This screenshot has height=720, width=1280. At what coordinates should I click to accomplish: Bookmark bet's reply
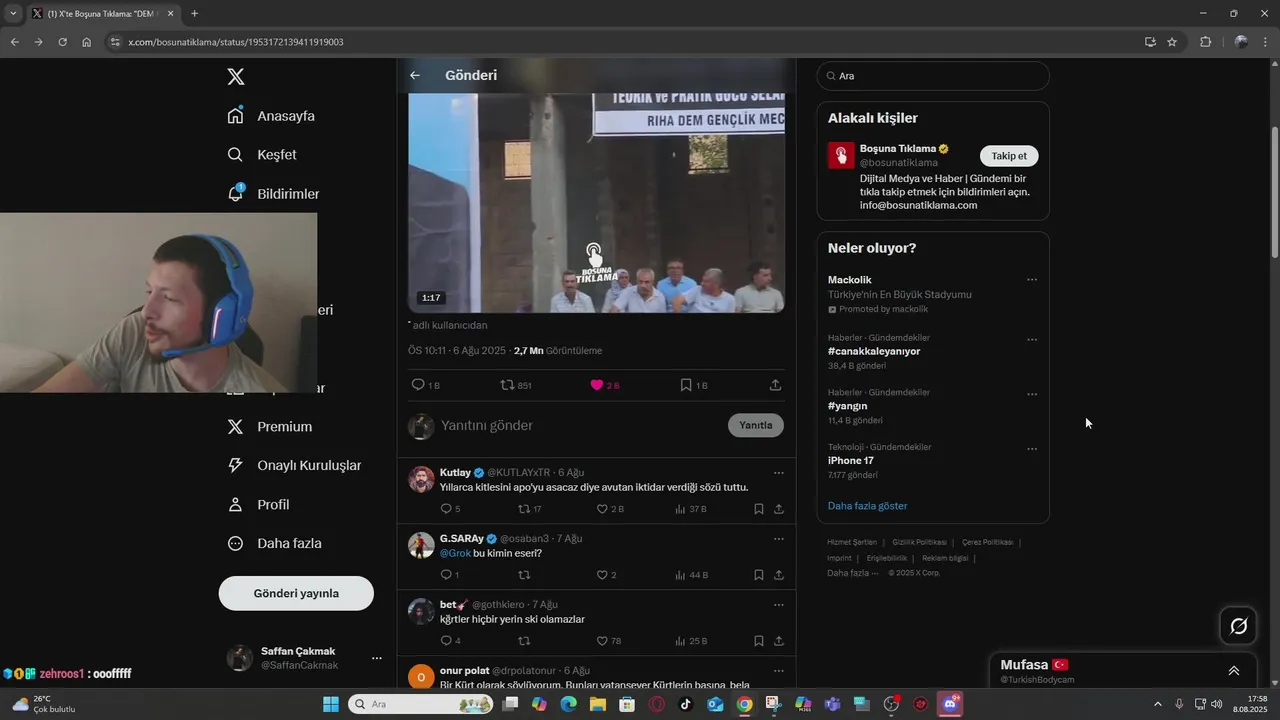759,641
